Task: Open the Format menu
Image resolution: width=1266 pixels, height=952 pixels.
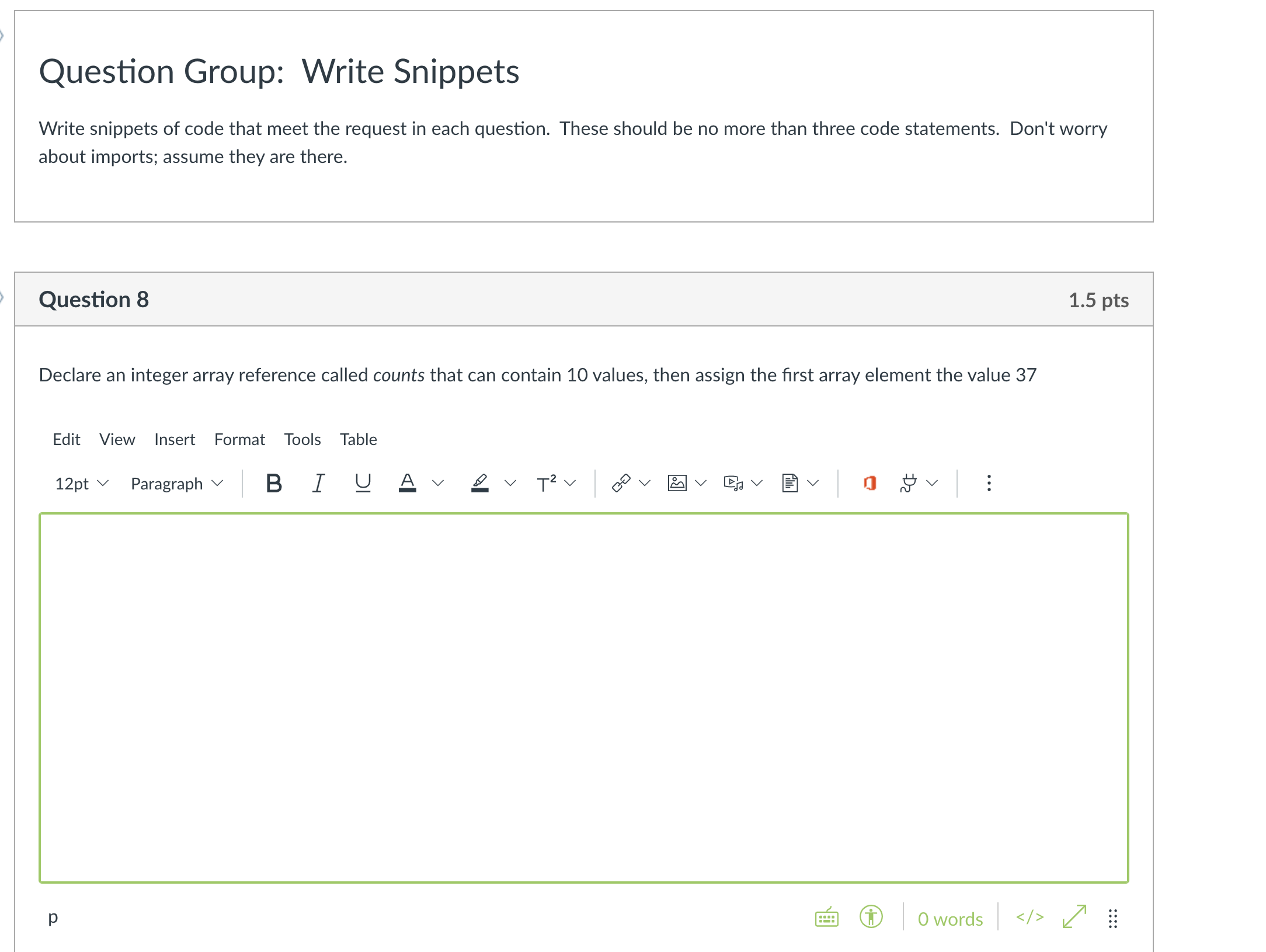Action: 239,439
